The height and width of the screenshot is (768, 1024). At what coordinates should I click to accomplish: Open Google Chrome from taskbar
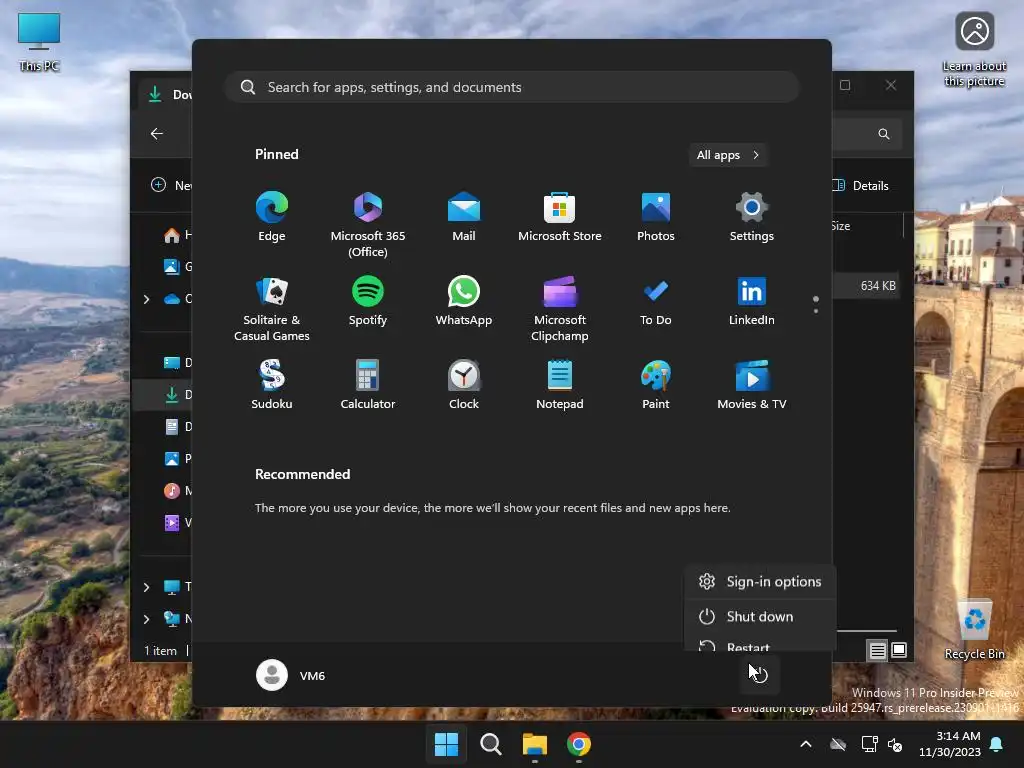click(579, 744)
